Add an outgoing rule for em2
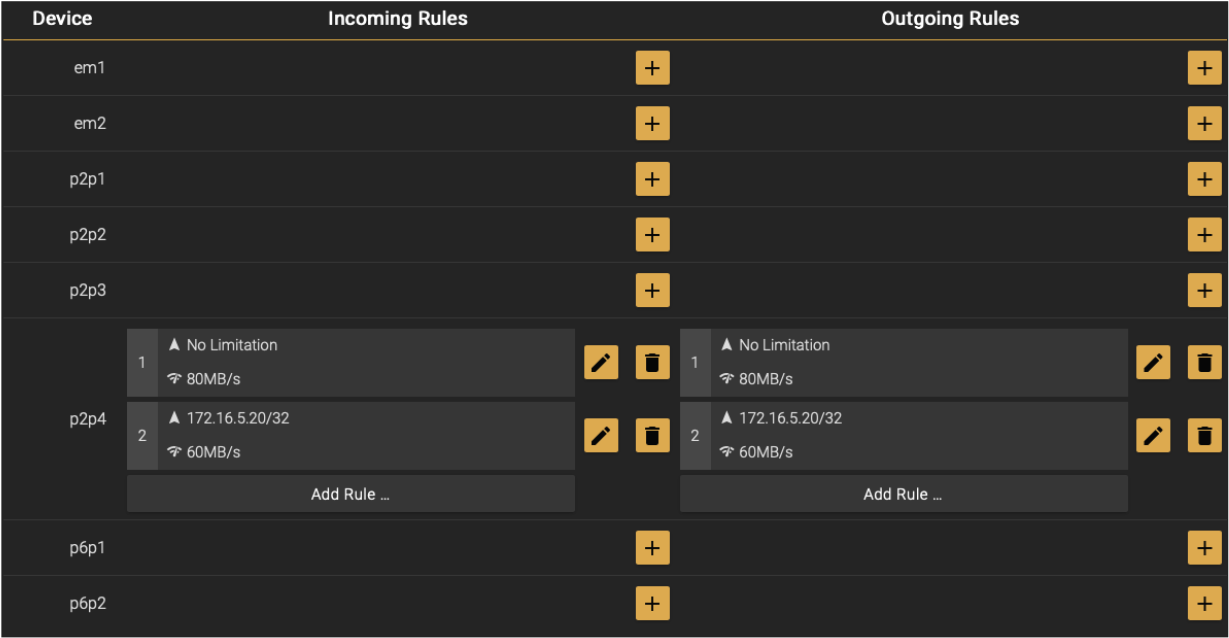 point(1204,124)
